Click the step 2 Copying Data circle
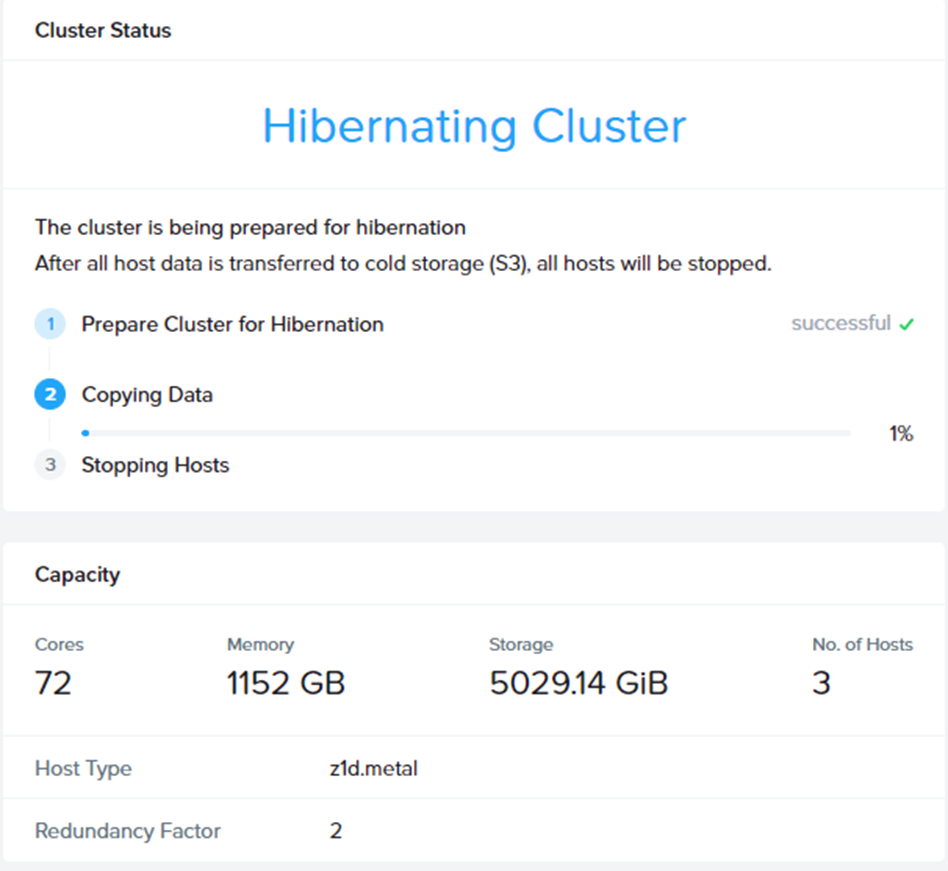This screenshot has width=948, height=871. click(50, 395)
